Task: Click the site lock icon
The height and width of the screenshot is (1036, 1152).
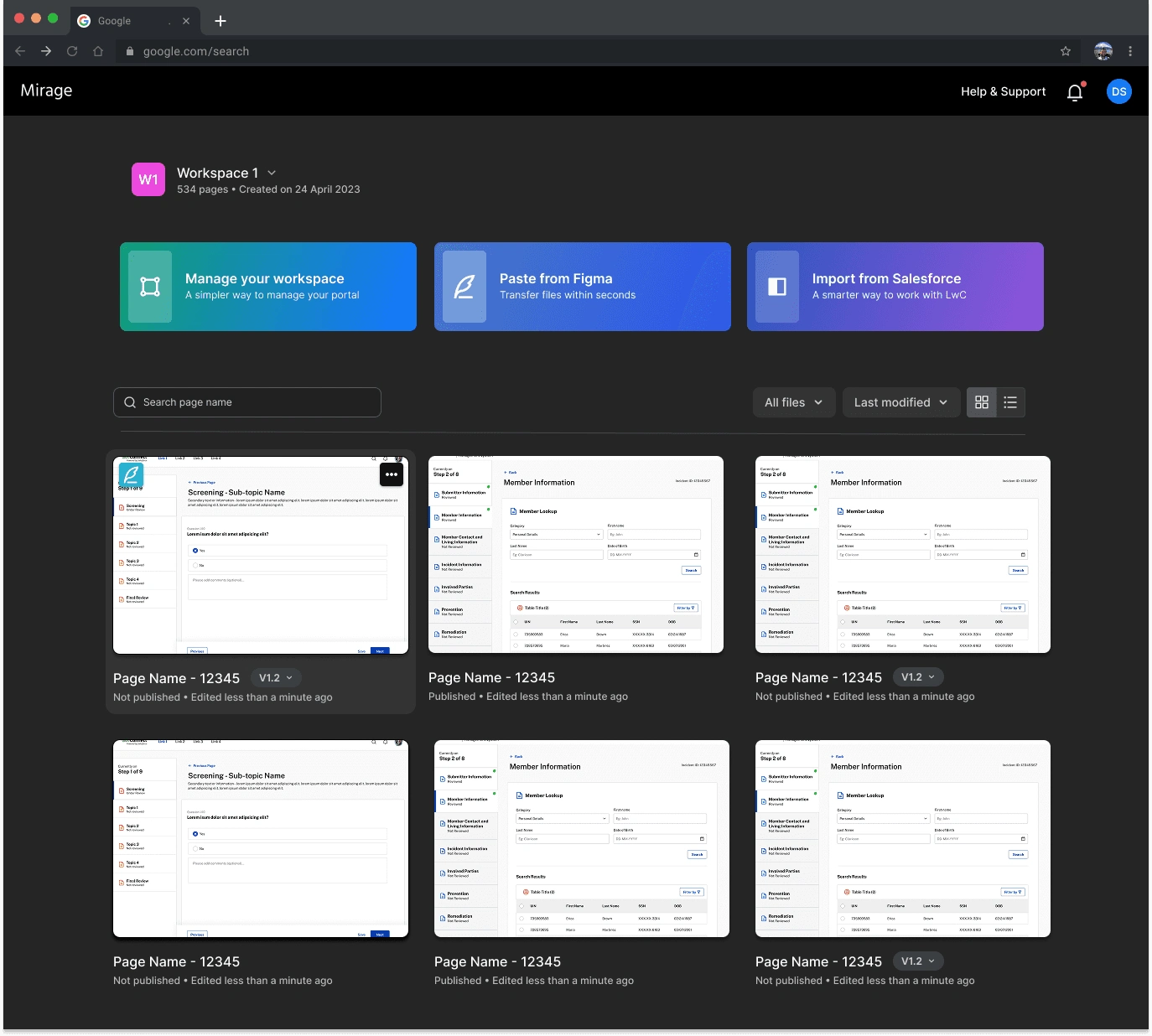Action: point(130,51)
